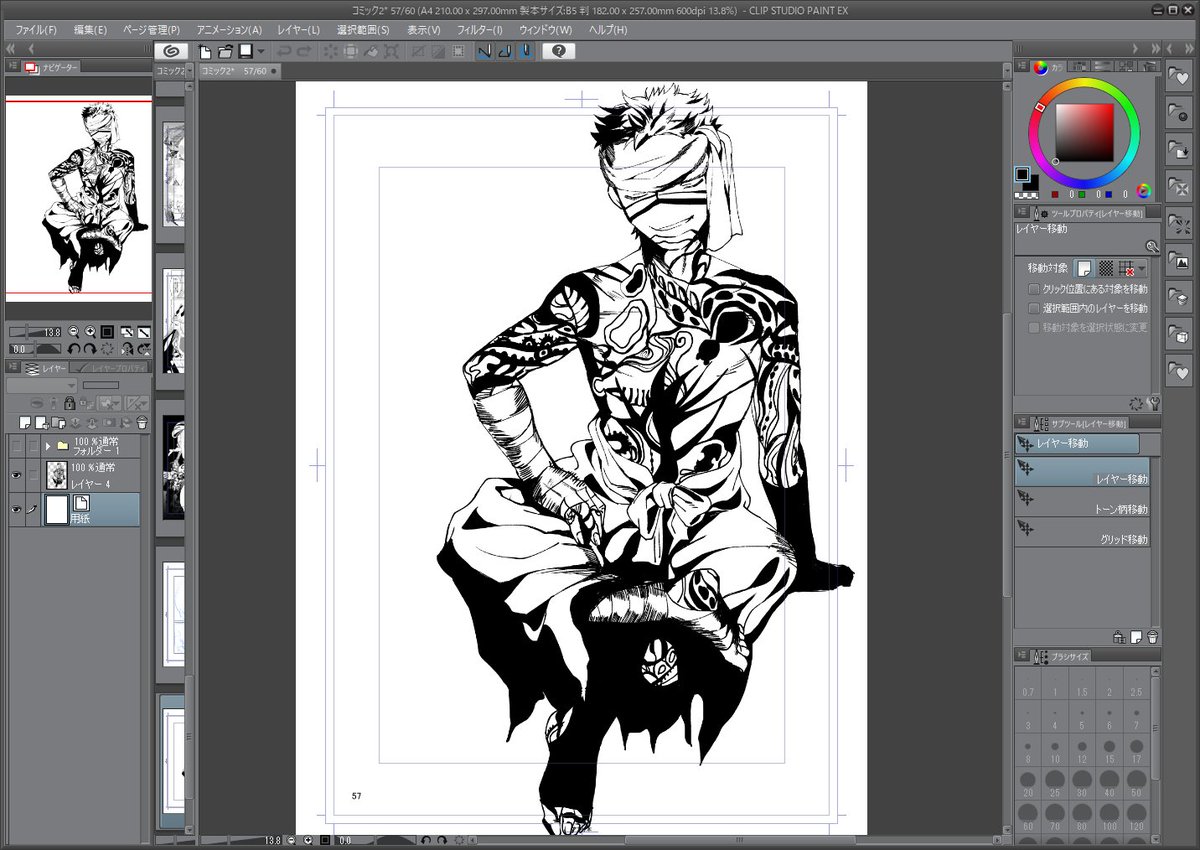Screen dimensions: 1200x850
Task: Open ページ管理(P) menu
Action: coord(151,30)
